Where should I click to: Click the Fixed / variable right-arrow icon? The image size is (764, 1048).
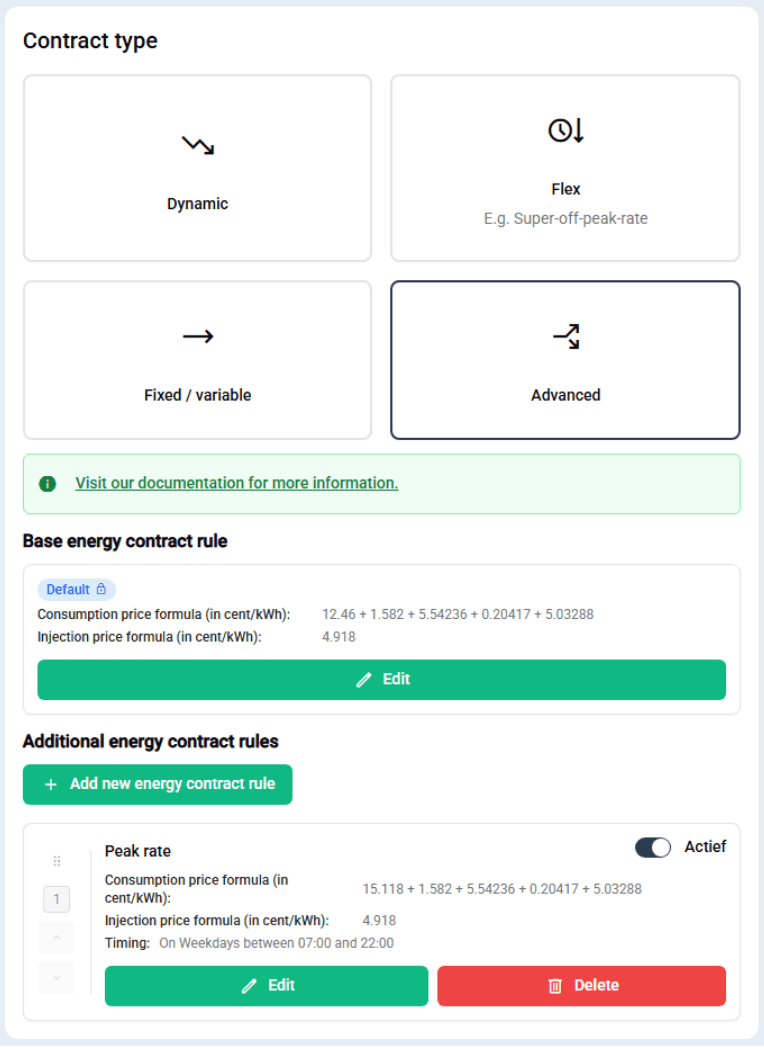(x=197, y=336)
